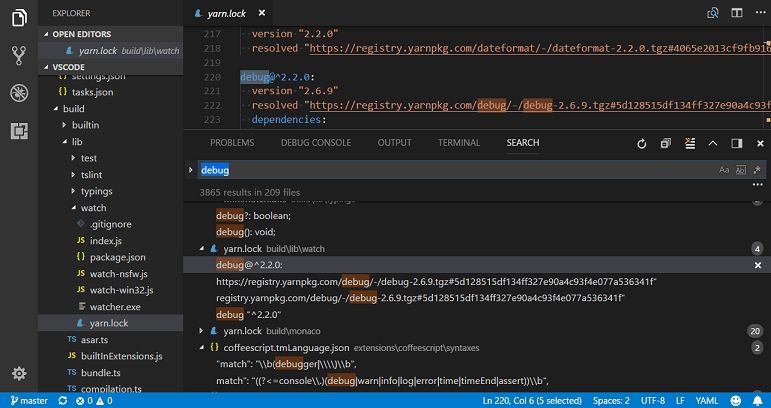Open the Extensions view
The width and height of the screenshot is (771, 408).
pos(19,131)
